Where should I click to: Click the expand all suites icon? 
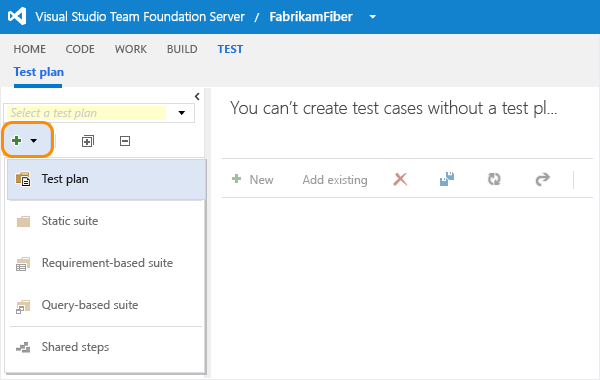pos(88,141)
